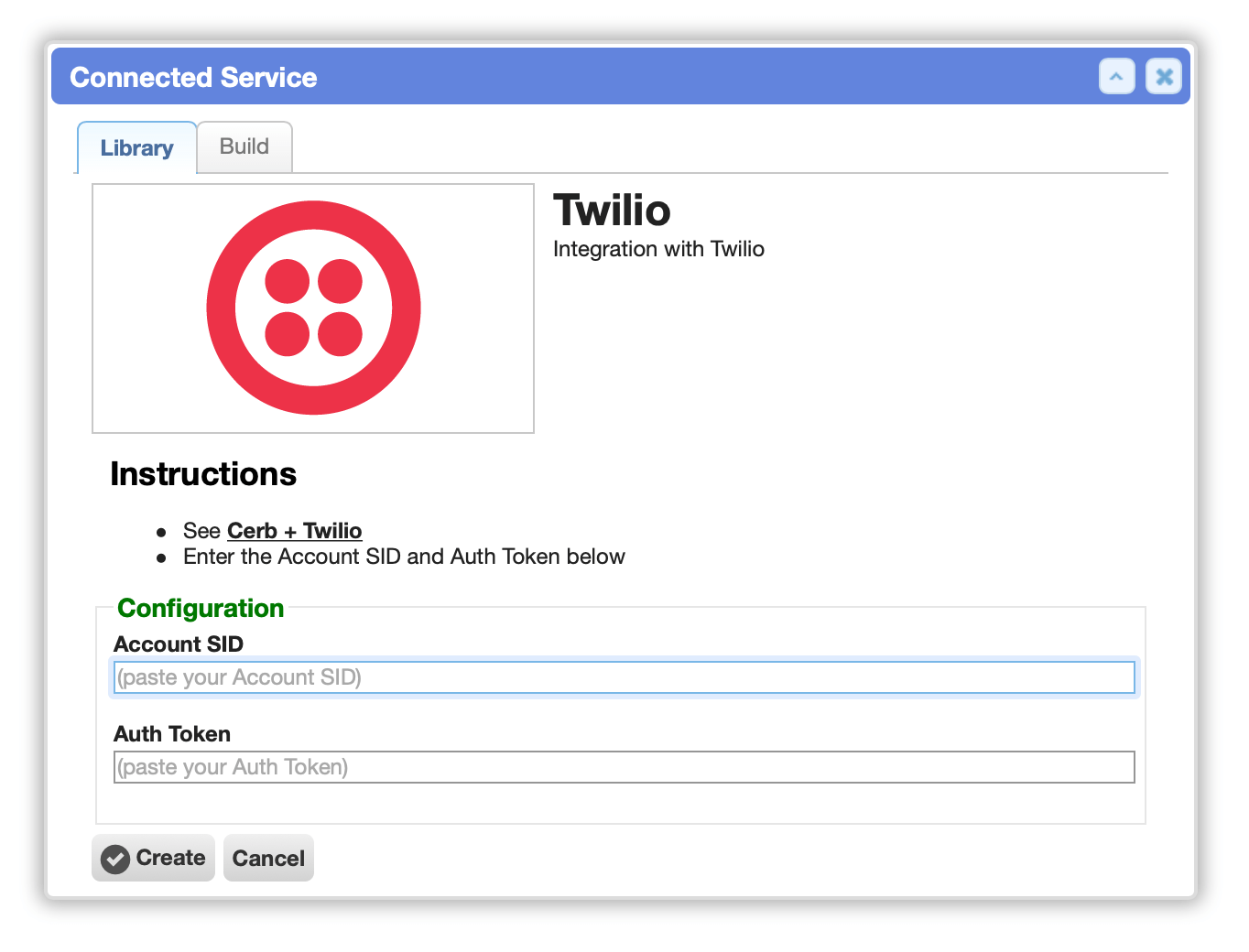Cancel the connected service setup
The image size is (1249, 952).
(x=268, y=858)
